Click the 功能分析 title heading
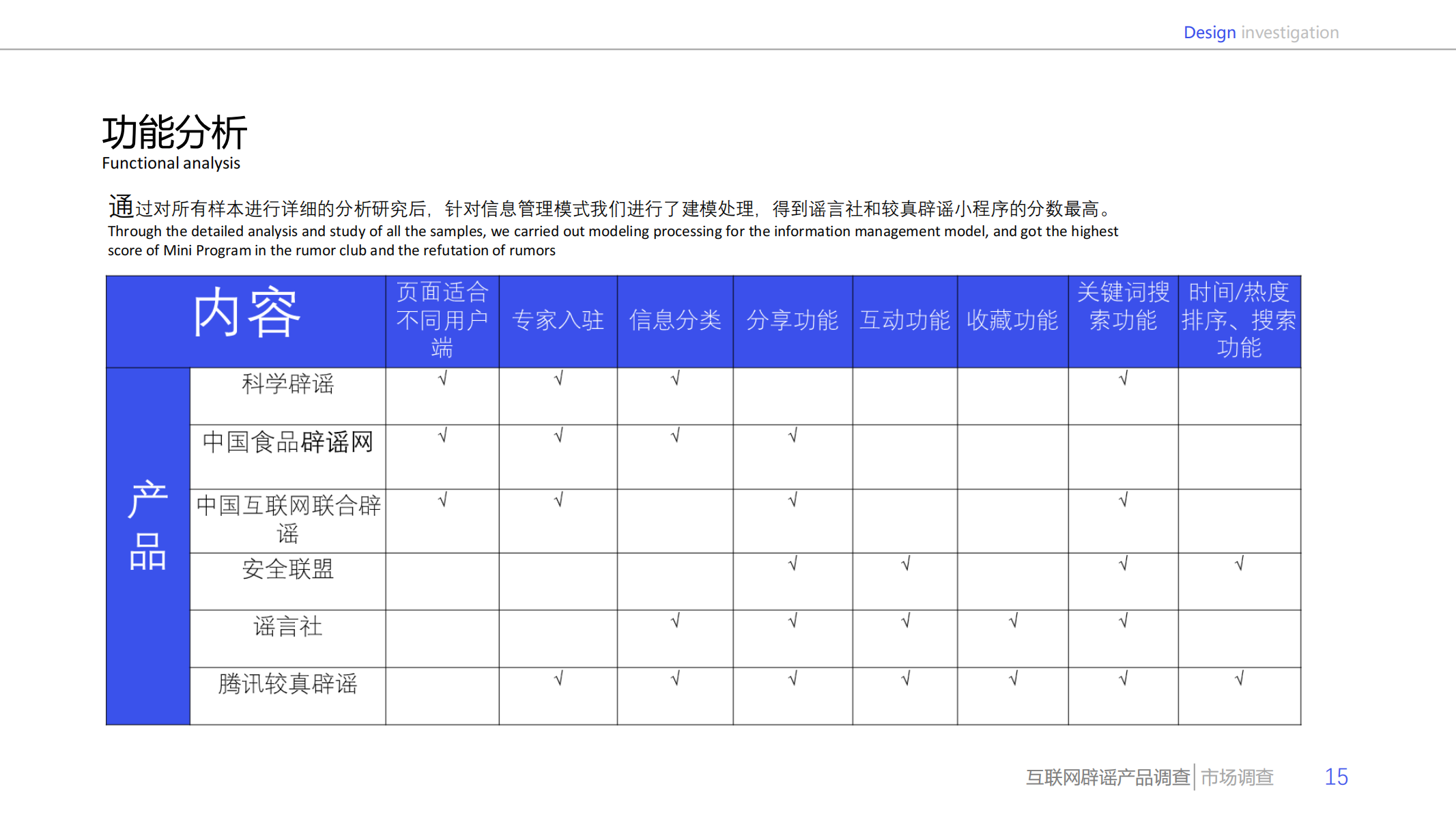This screenshot has height=819, width=1456. point(176,133)
